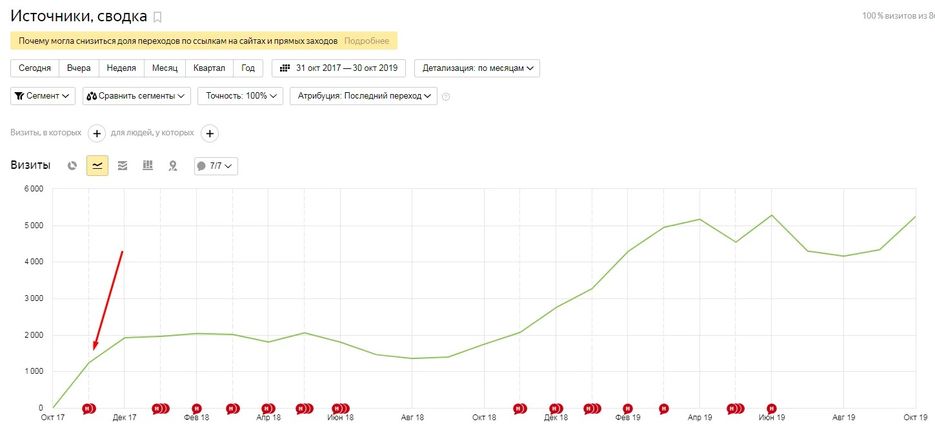Image resolution: width=935 pixels, height=435 pixels.
Task: Click Сравнить сегменты button
Action: 137,96
